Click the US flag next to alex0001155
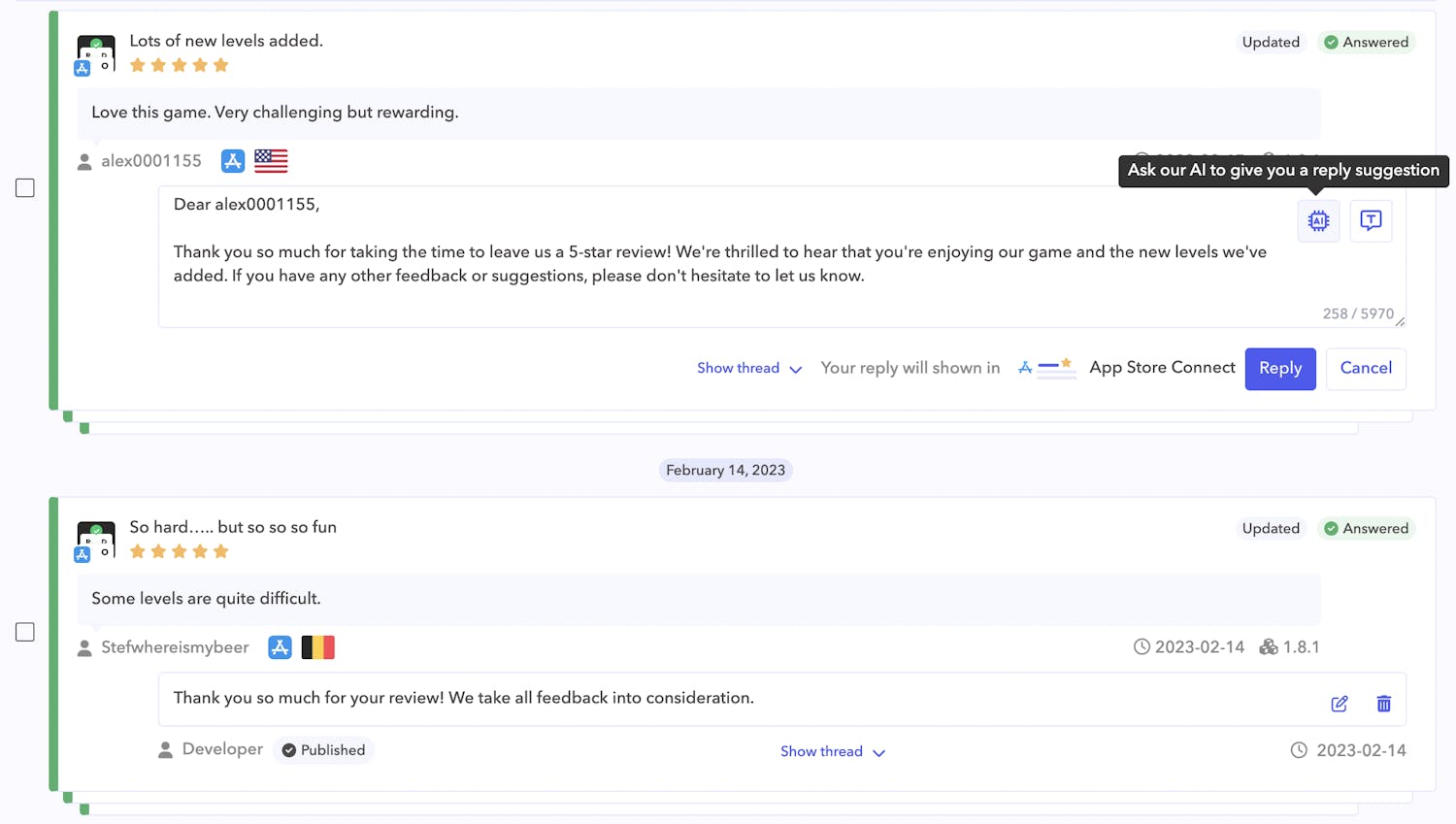 click(270, 161)
